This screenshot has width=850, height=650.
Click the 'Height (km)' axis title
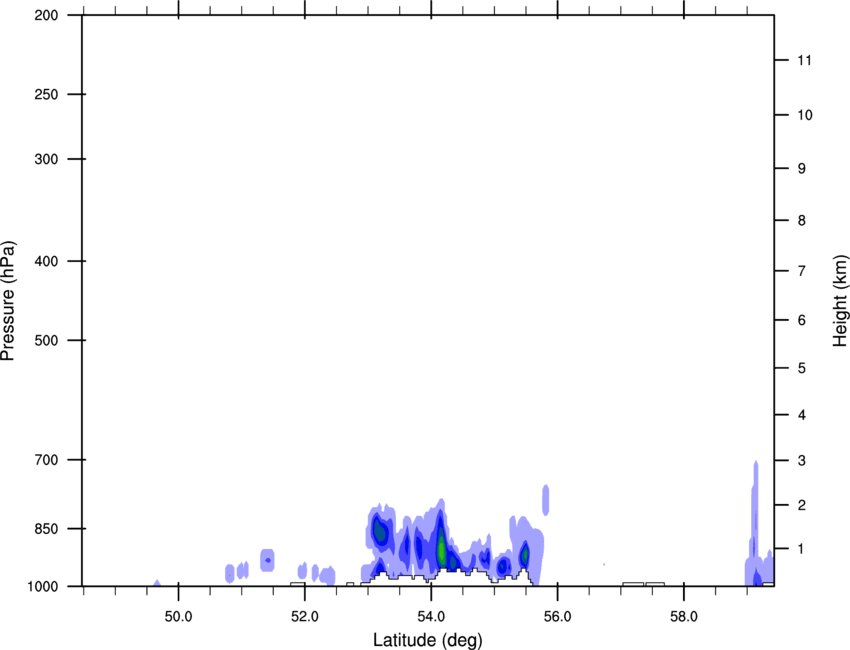(x=840, y=301)
